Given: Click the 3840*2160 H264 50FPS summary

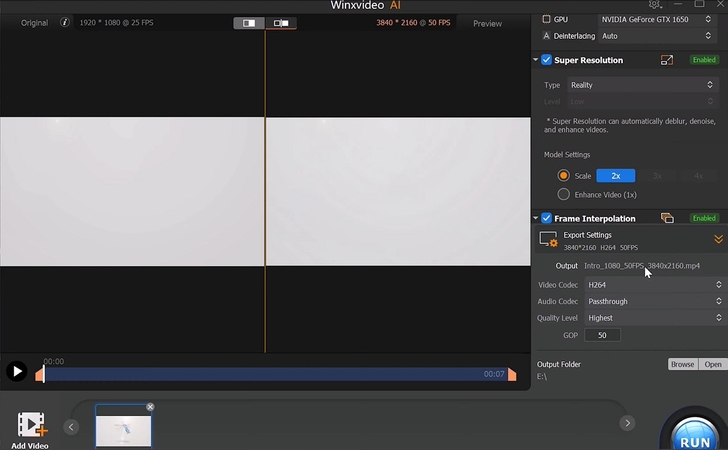Looking at the screenshot, I should pos(601,248).
